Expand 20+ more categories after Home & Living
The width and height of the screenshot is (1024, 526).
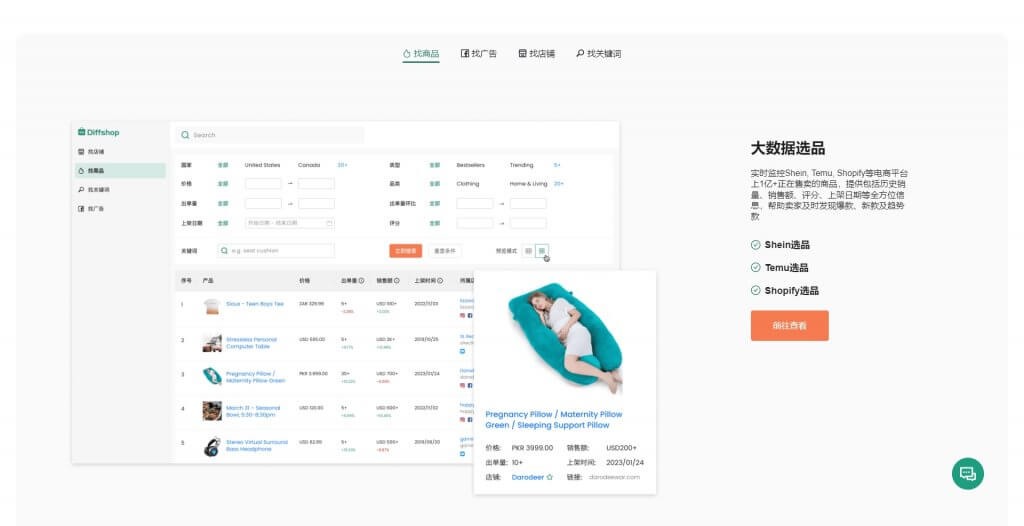click(x=559, y=184)
